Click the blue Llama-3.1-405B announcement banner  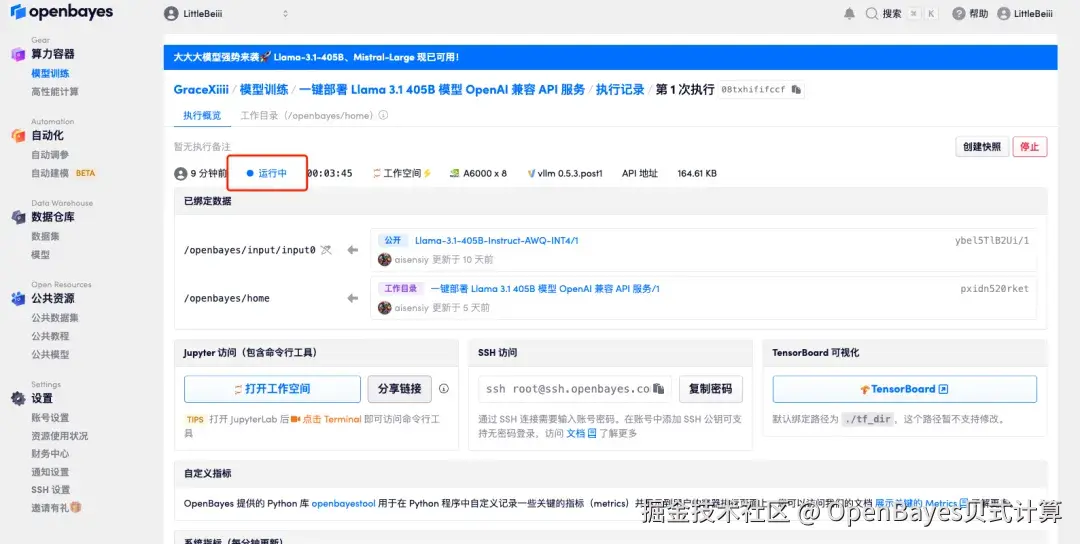coord(610,58)
